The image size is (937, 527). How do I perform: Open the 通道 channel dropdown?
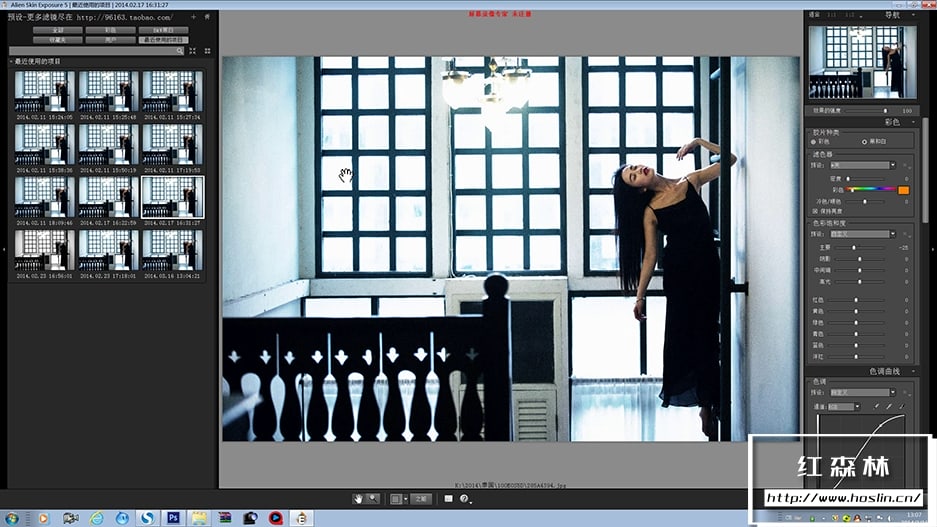[844, 406]
